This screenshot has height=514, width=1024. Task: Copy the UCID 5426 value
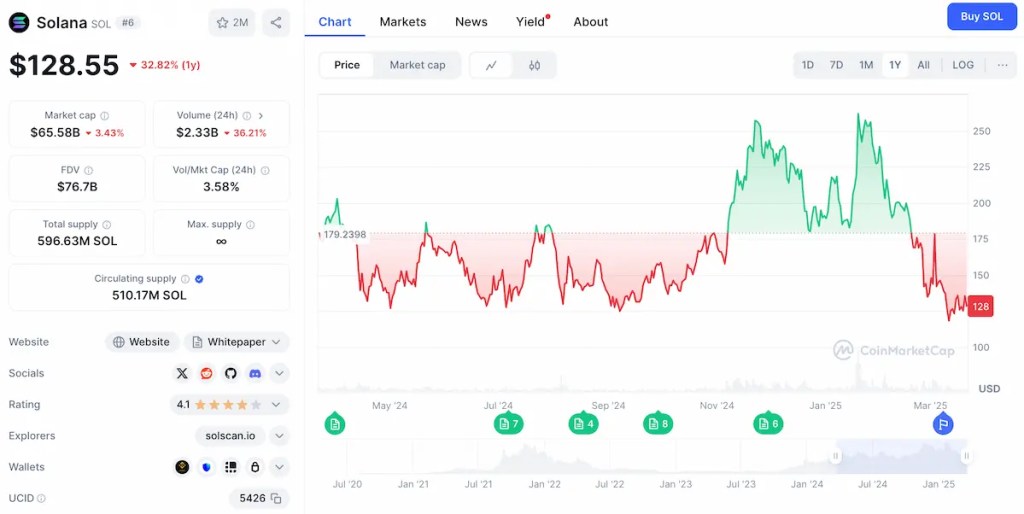276,498
